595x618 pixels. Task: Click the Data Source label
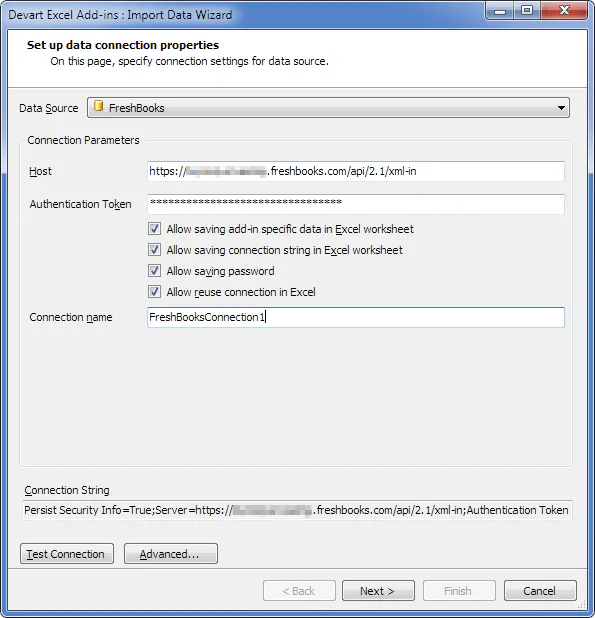pyautogui.click(x=48, y=108)
